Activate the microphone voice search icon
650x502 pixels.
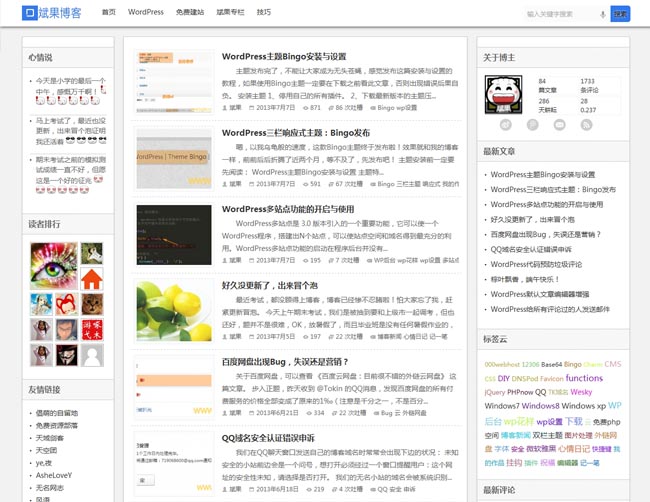point(602,15)
